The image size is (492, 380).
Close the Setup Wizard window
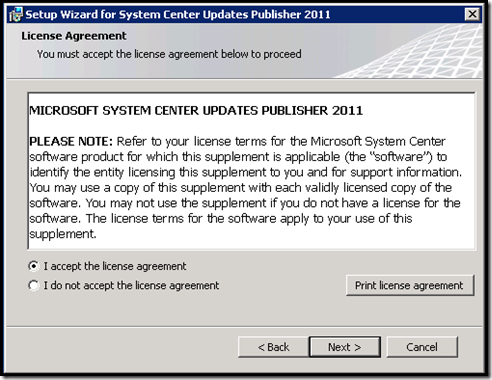tap(472, 14)
